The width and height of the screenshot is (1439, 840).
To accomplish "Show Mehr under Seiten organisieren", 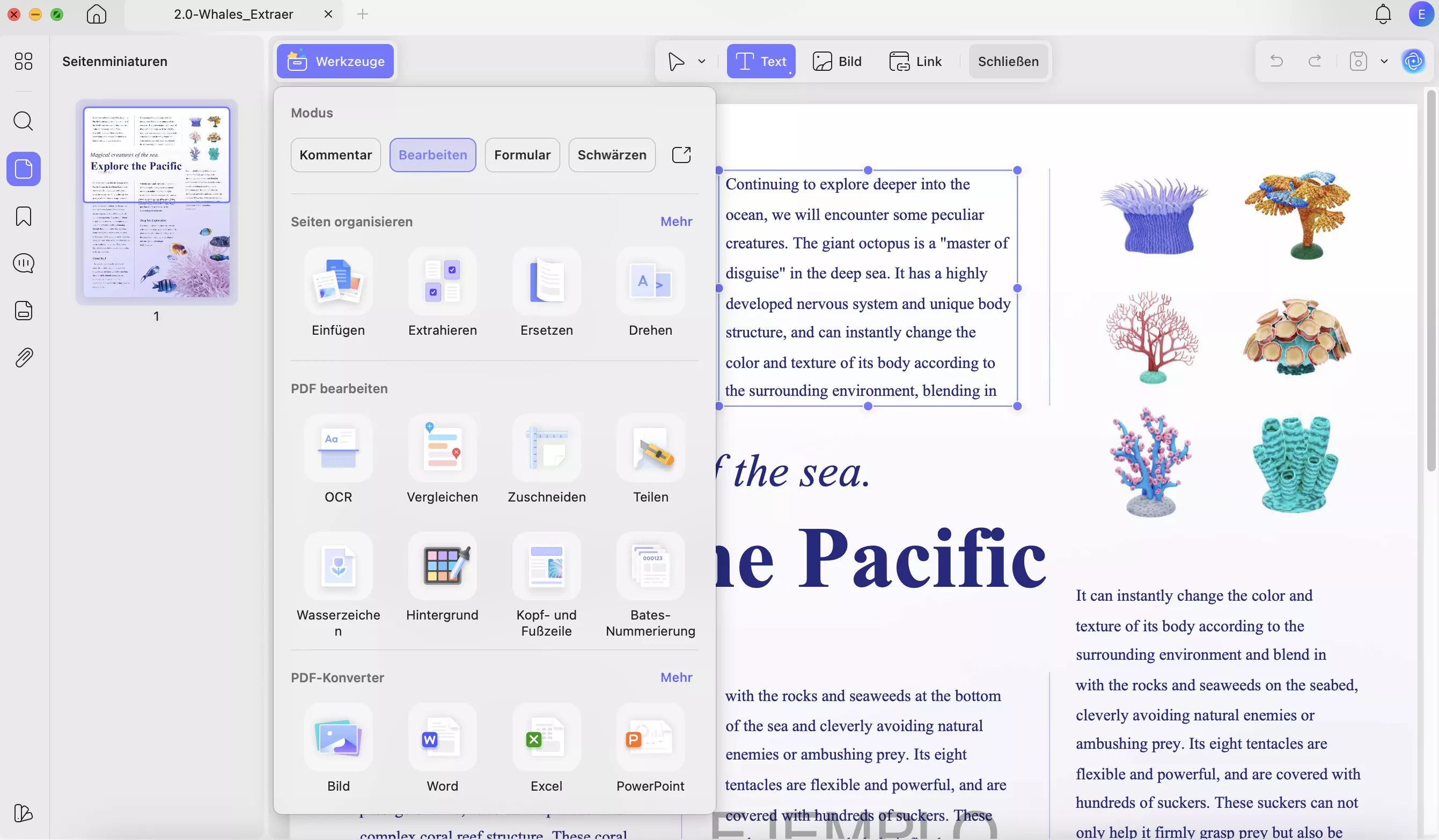I will [676, 222].
